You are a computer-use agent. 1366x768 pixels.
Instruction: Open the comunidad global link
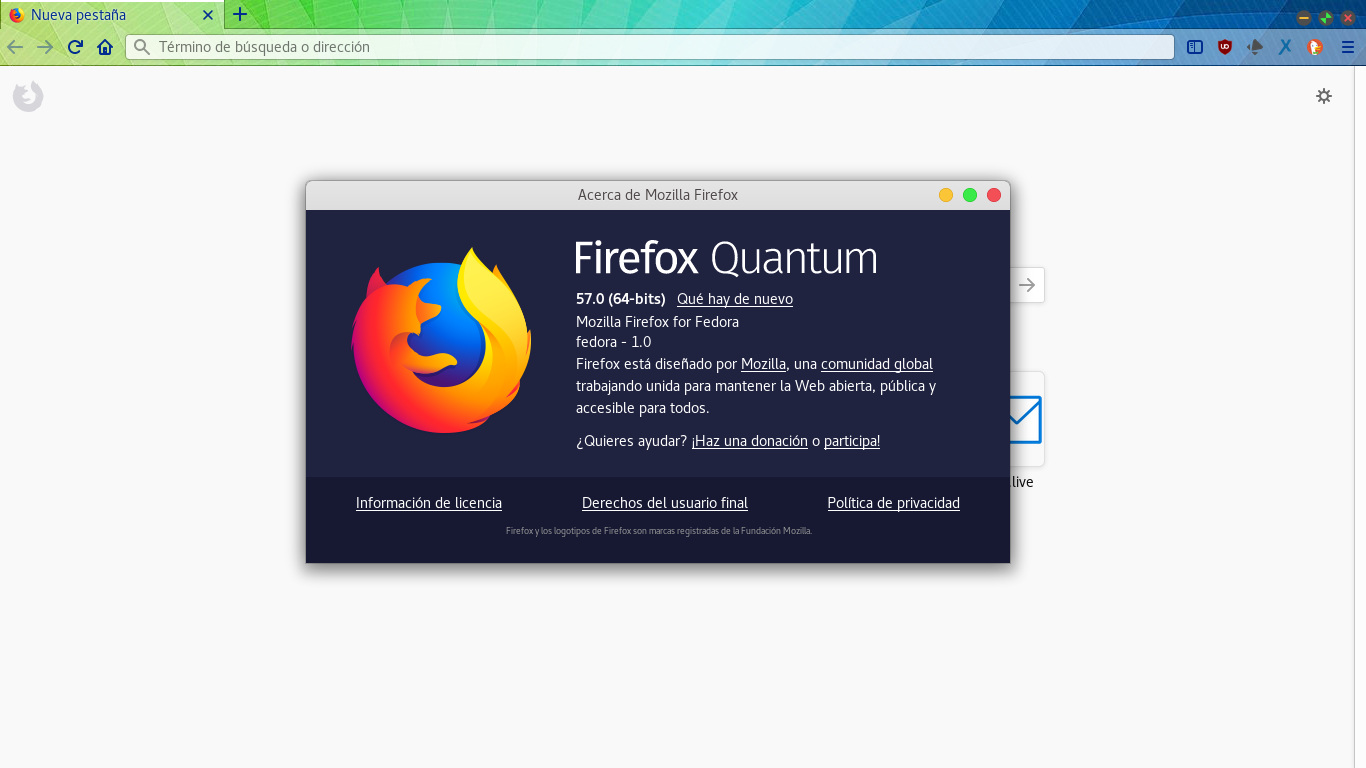[877, 364]
